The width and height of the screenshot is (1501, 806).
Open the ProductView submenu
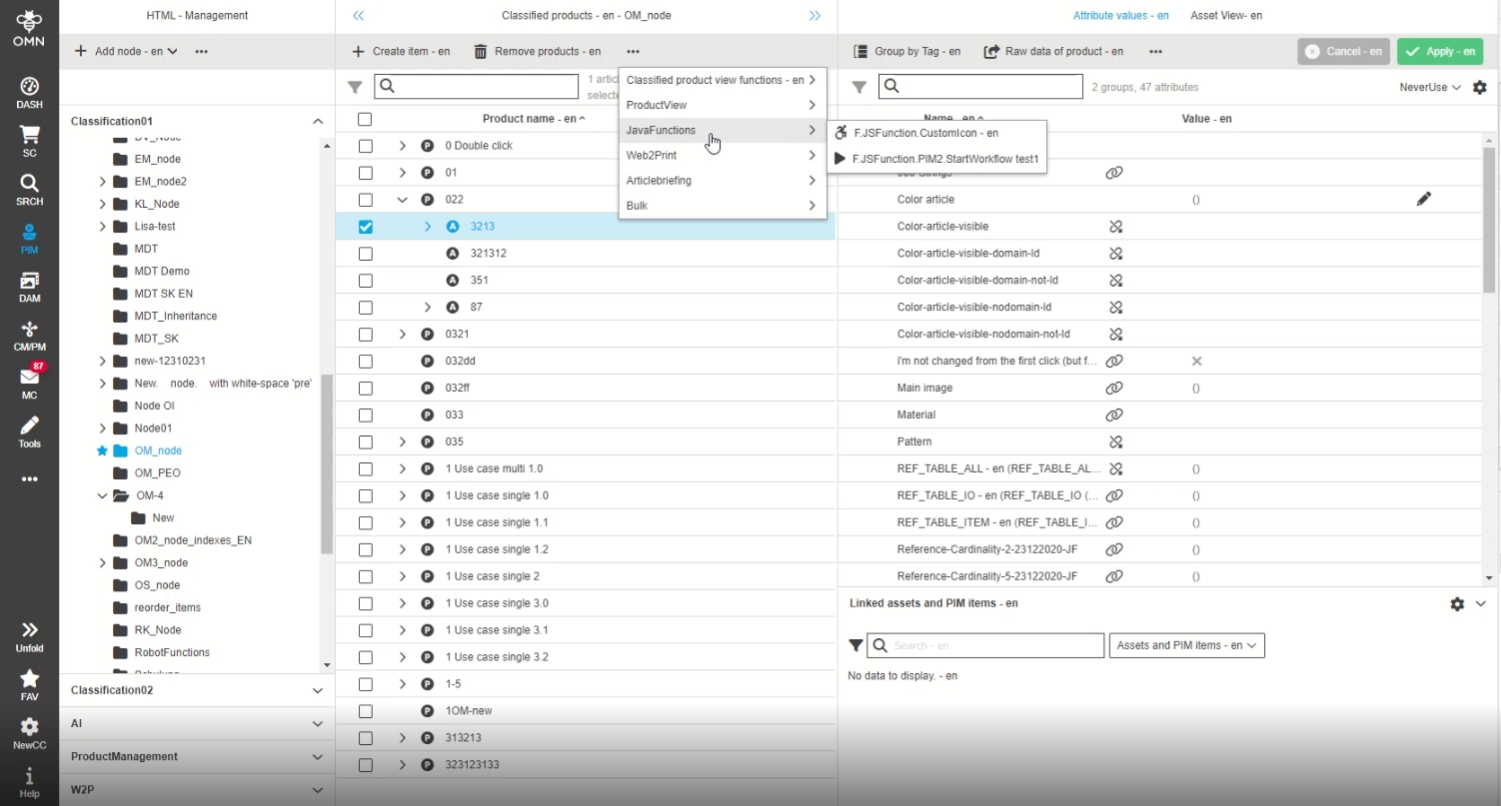pos(722,105)
